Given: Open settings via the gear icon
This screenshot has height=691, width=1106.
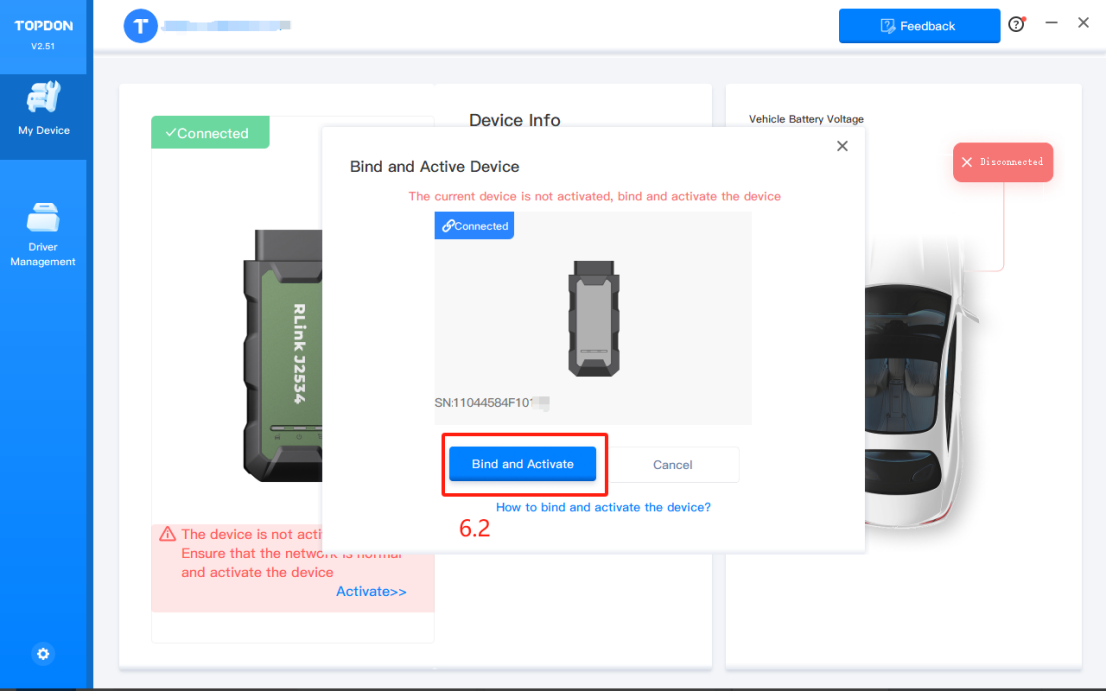Looking at the screenshot, I should (x=43, y=654).
